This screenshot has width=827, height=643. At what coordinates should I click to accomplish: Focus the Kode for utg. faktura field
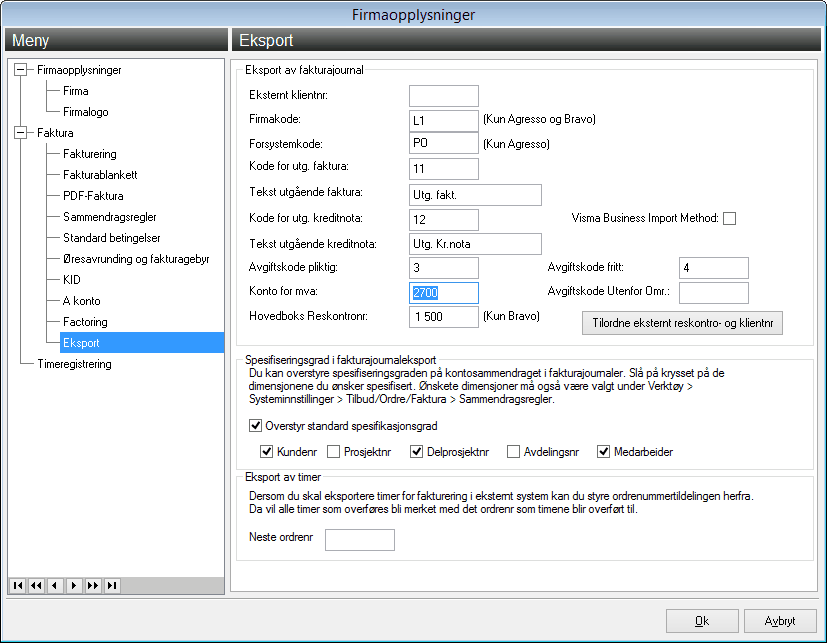pyautogui.click(x=444, y=169)
